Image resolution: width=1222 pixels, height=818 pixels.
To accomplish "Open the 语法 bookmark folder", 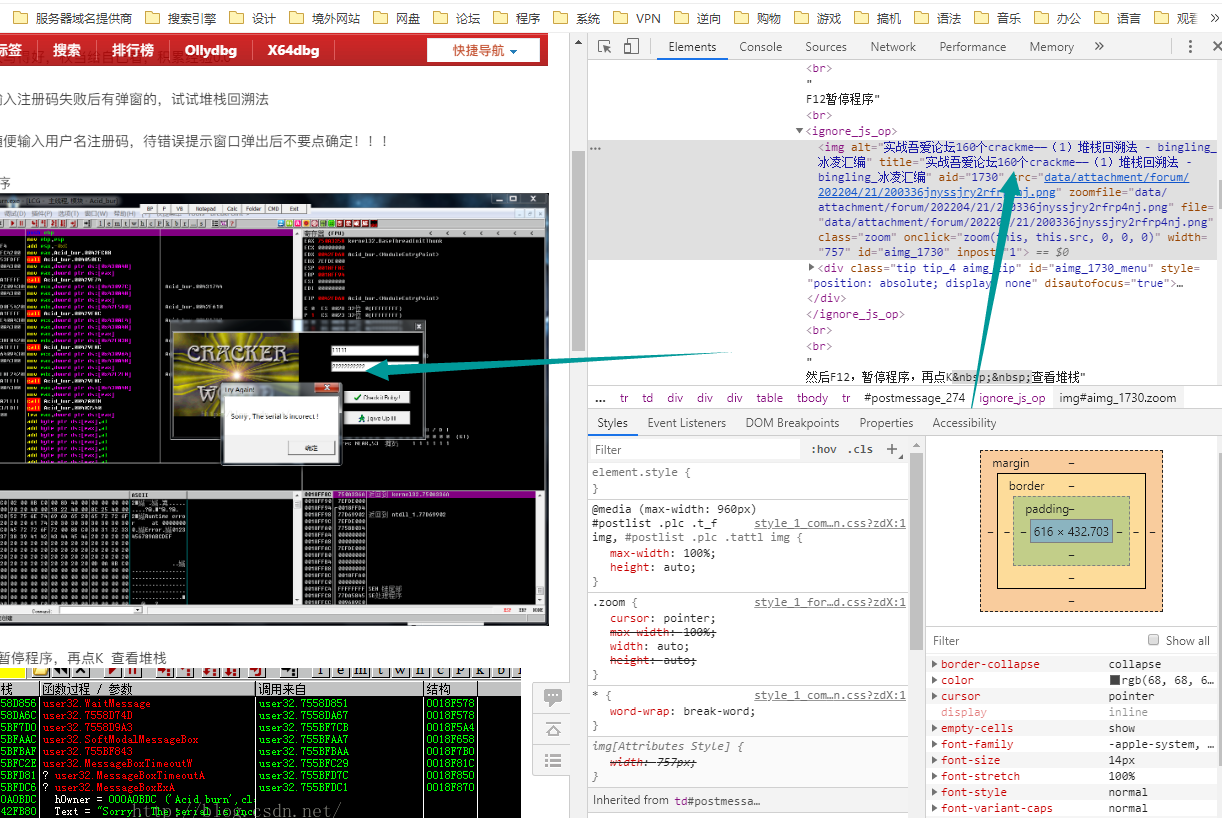I will 937,18.
